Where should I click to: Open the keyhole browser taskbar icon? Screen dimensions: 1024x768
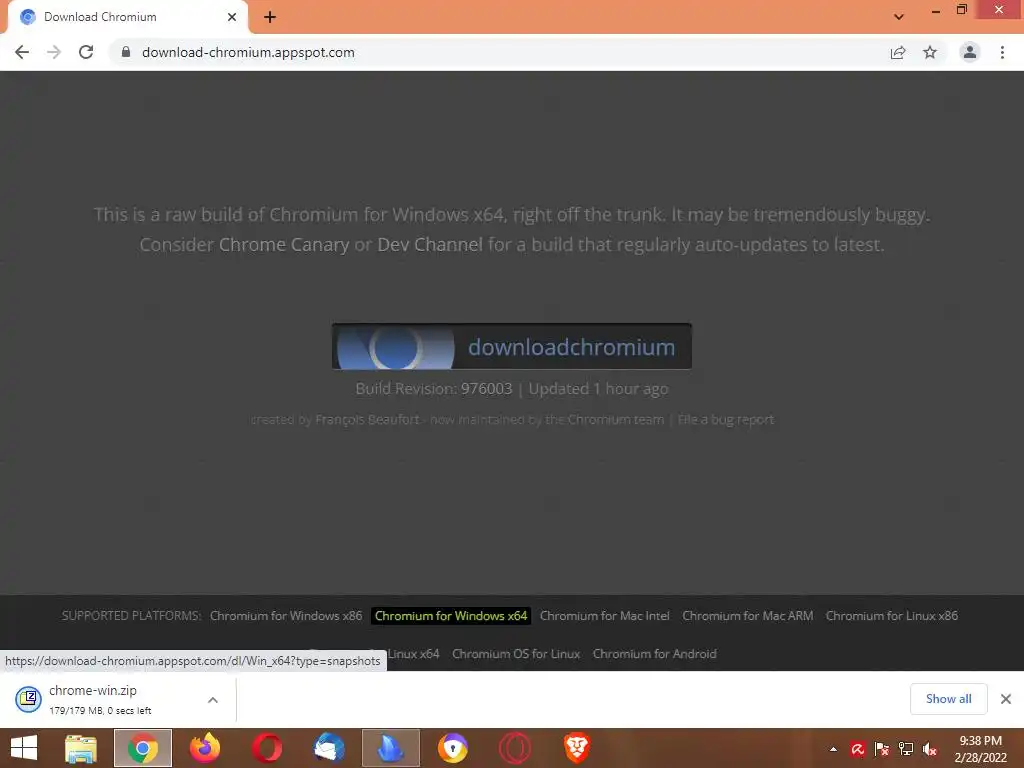453,748
